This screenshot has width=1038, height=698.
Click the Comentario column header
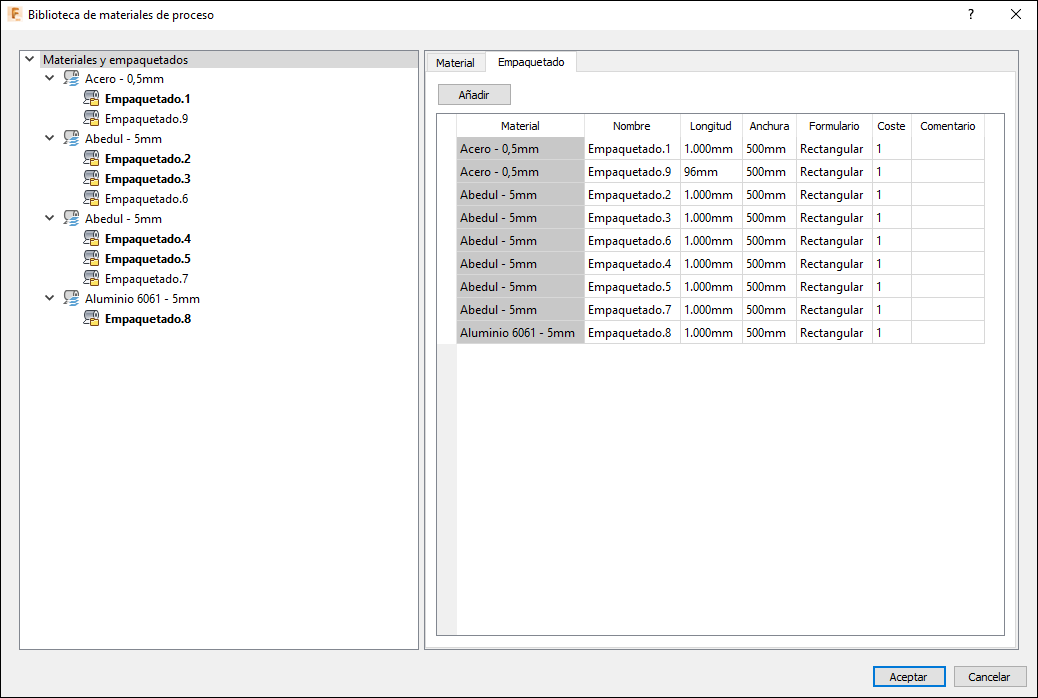tap(948, 126)
